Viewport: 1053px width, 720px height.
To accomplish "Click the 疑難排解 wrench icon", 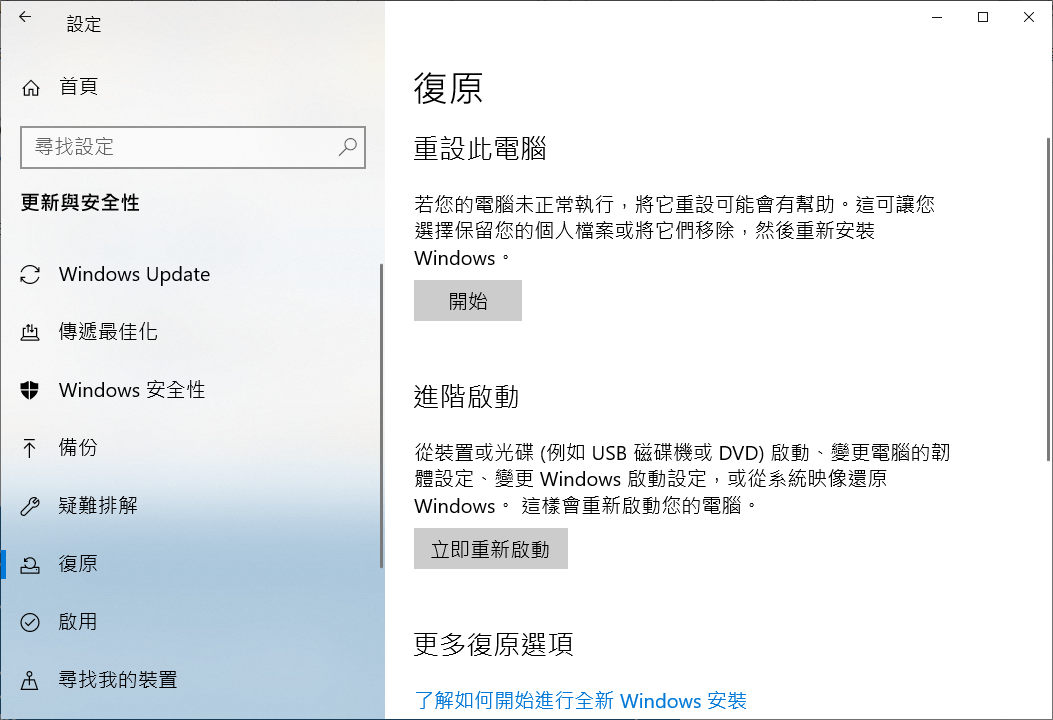I will [x=30, y=506].
